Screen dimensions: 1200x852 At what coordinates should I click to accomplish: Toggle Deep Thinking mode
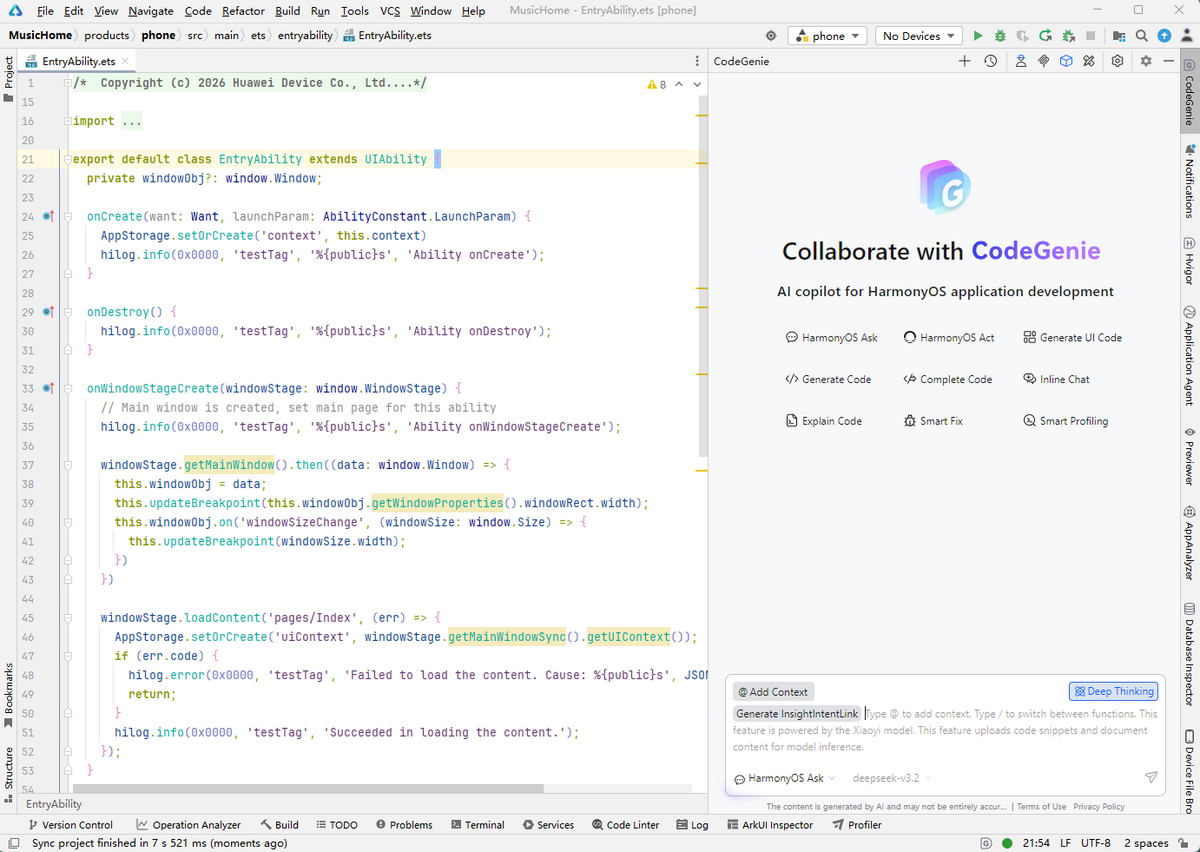[1114, 691]
